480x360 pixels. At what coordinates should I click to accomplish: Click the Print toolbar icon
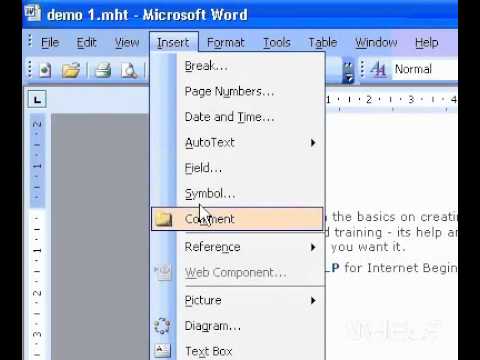[x=103, y=70]
